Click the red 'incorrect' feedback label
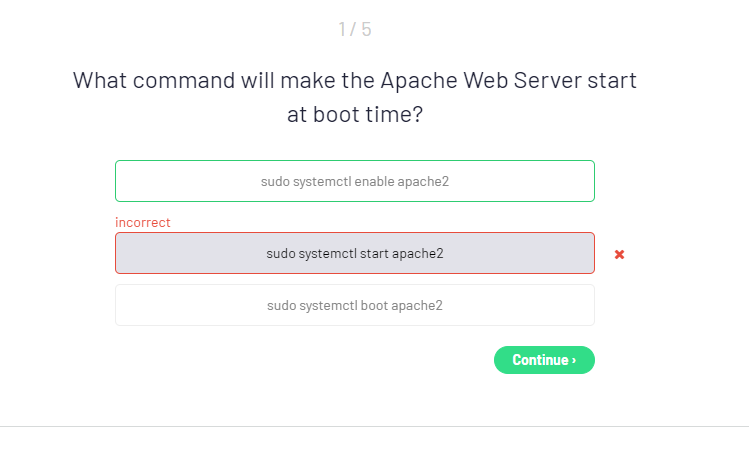Screen dimensions: 749x461 click(143, 222)
